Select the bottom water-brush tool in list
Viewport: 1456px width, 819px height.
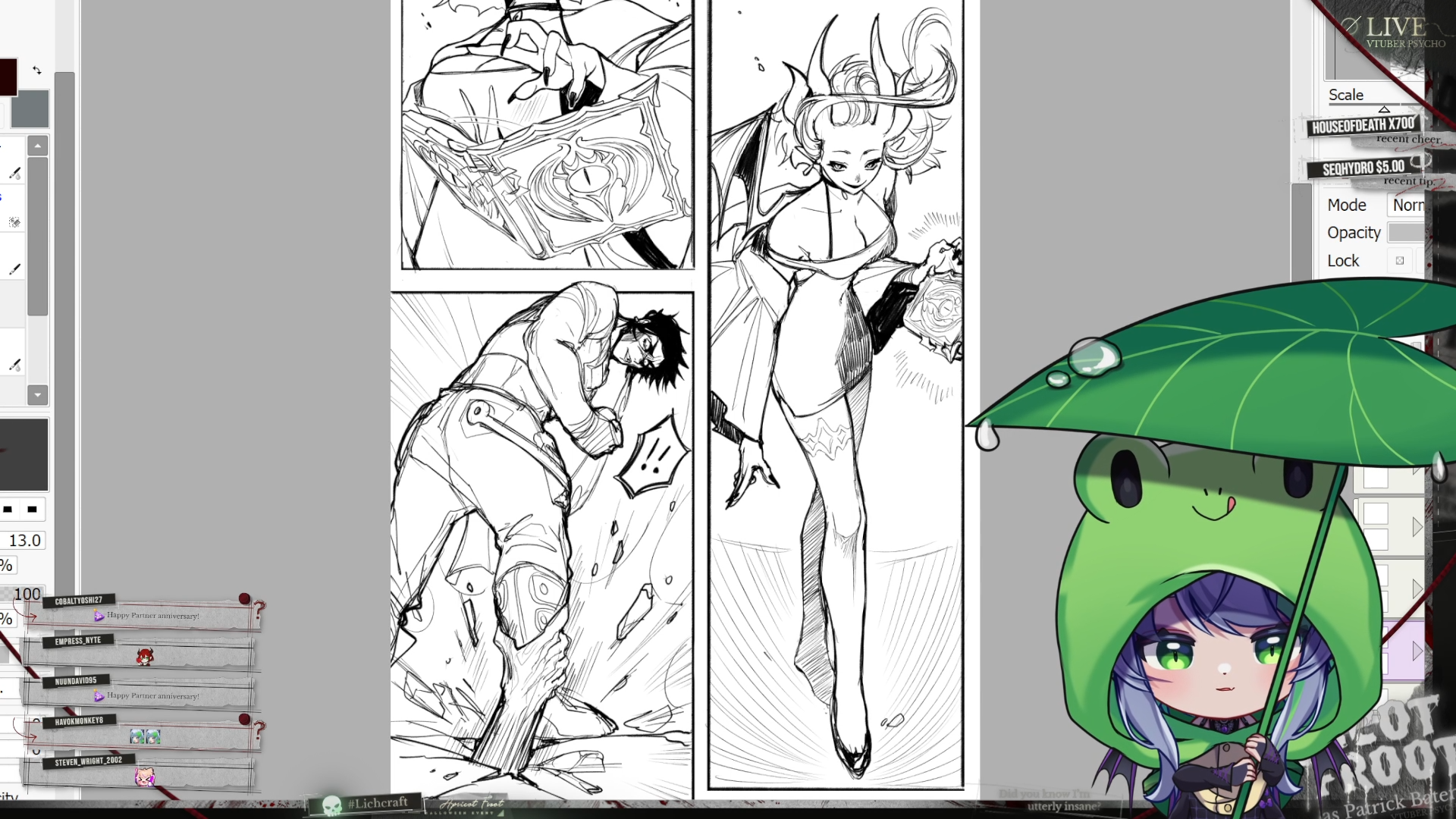click(14, 365)
